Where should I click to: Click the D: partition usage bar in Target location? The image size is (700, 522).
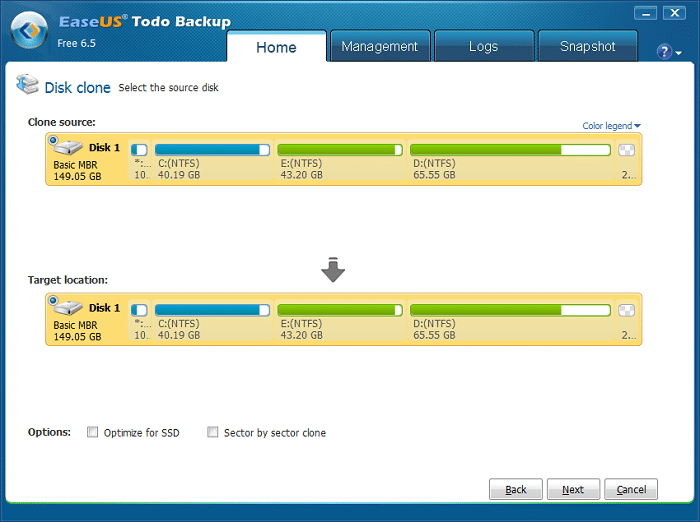click(510, 310)
